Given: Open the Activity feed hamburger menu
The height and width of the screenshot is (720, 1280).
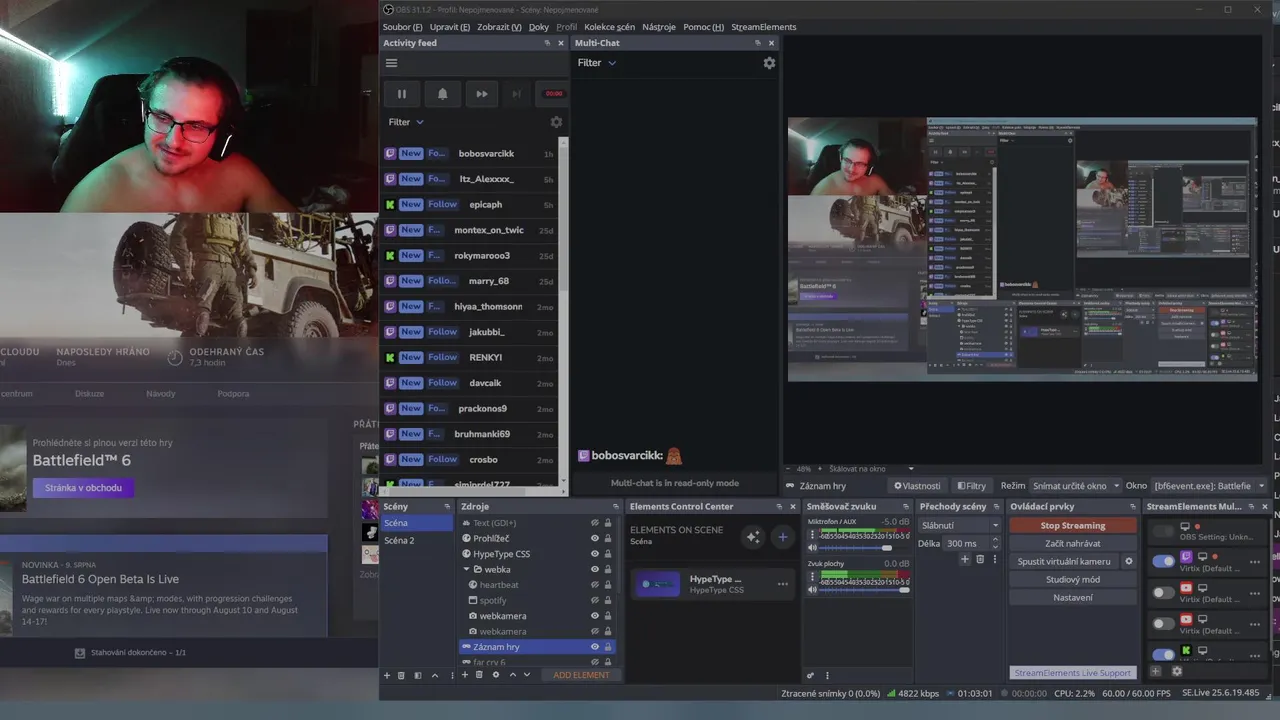Looking at the screenshot, I should [x=391, y=63].
